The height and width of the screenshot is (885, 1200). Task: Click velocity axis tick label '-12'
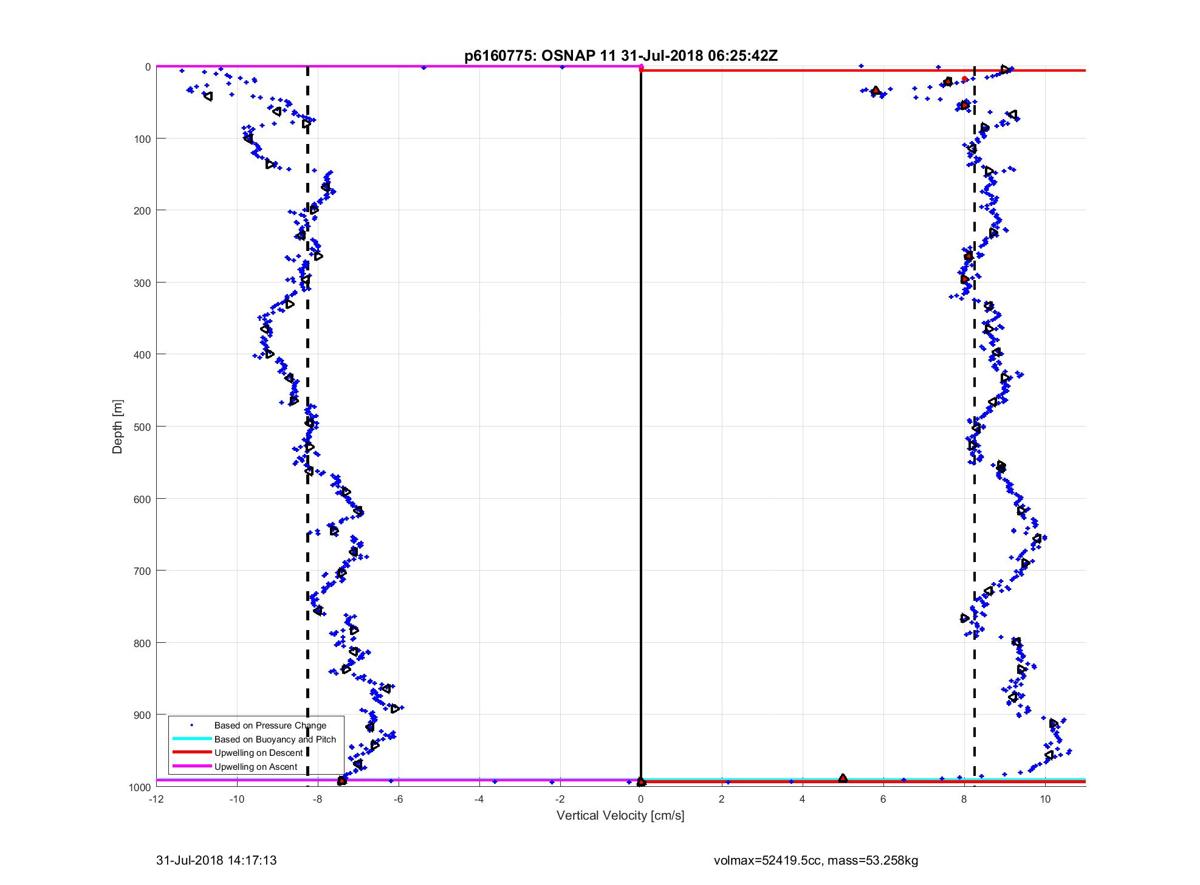pos(156,799)
